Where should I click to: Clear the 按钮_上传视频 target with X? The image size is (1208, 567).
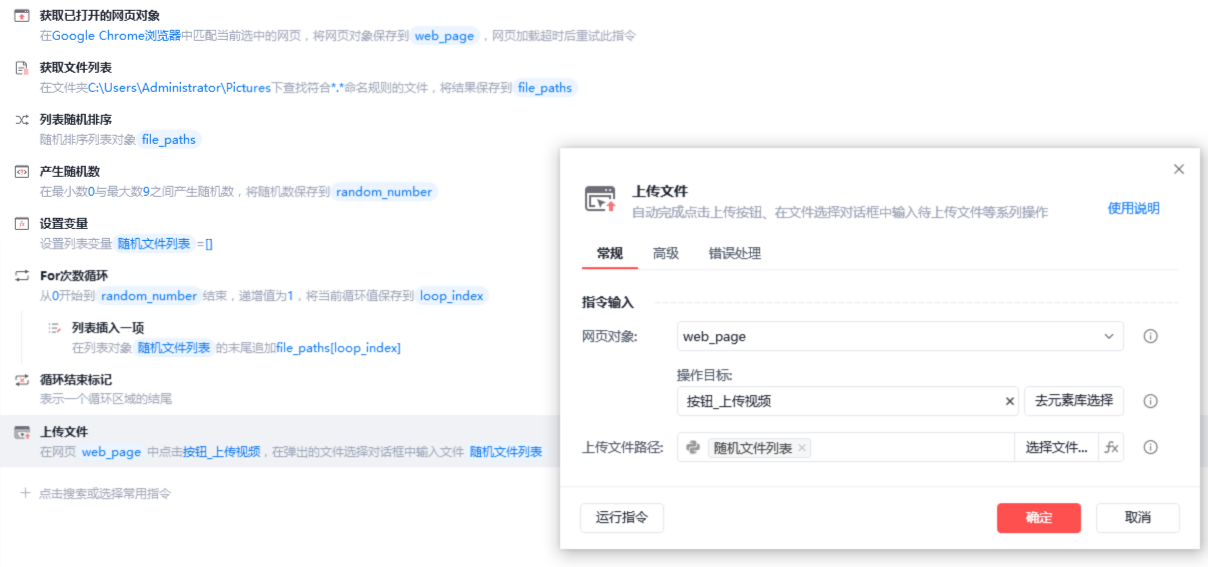click(1009, 401)
